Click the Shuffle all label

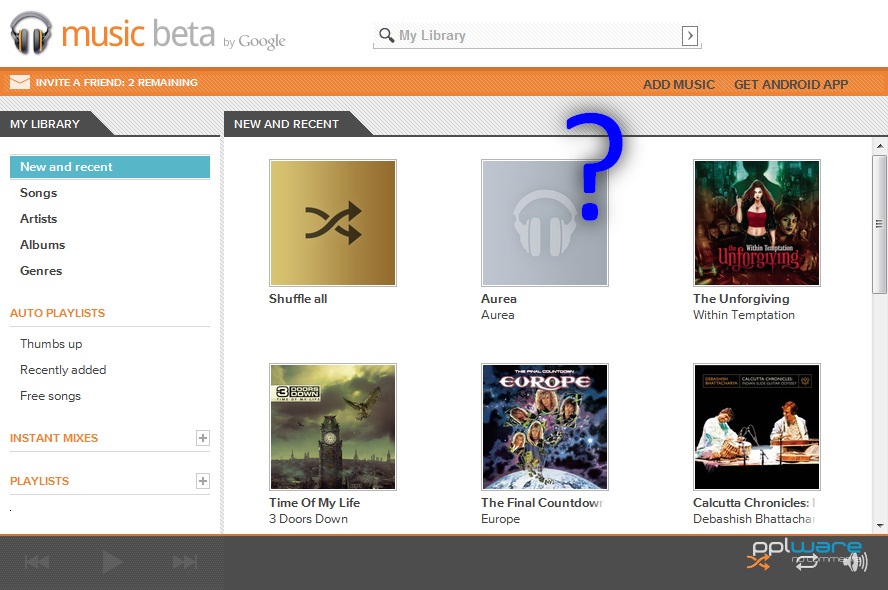click(x=298, y=298)
